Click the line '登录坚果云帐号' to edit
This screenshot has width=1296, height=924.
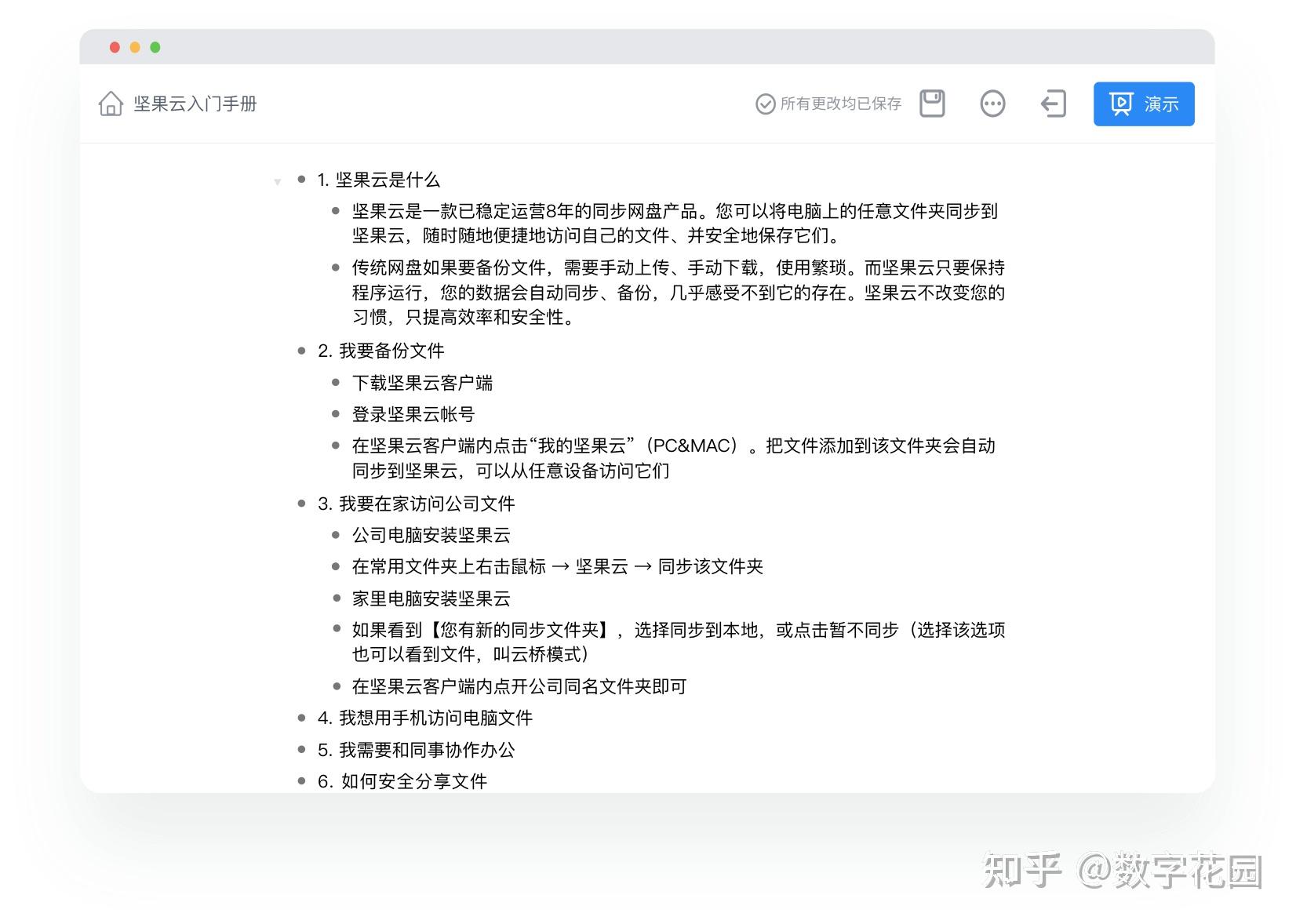[413, 414]
